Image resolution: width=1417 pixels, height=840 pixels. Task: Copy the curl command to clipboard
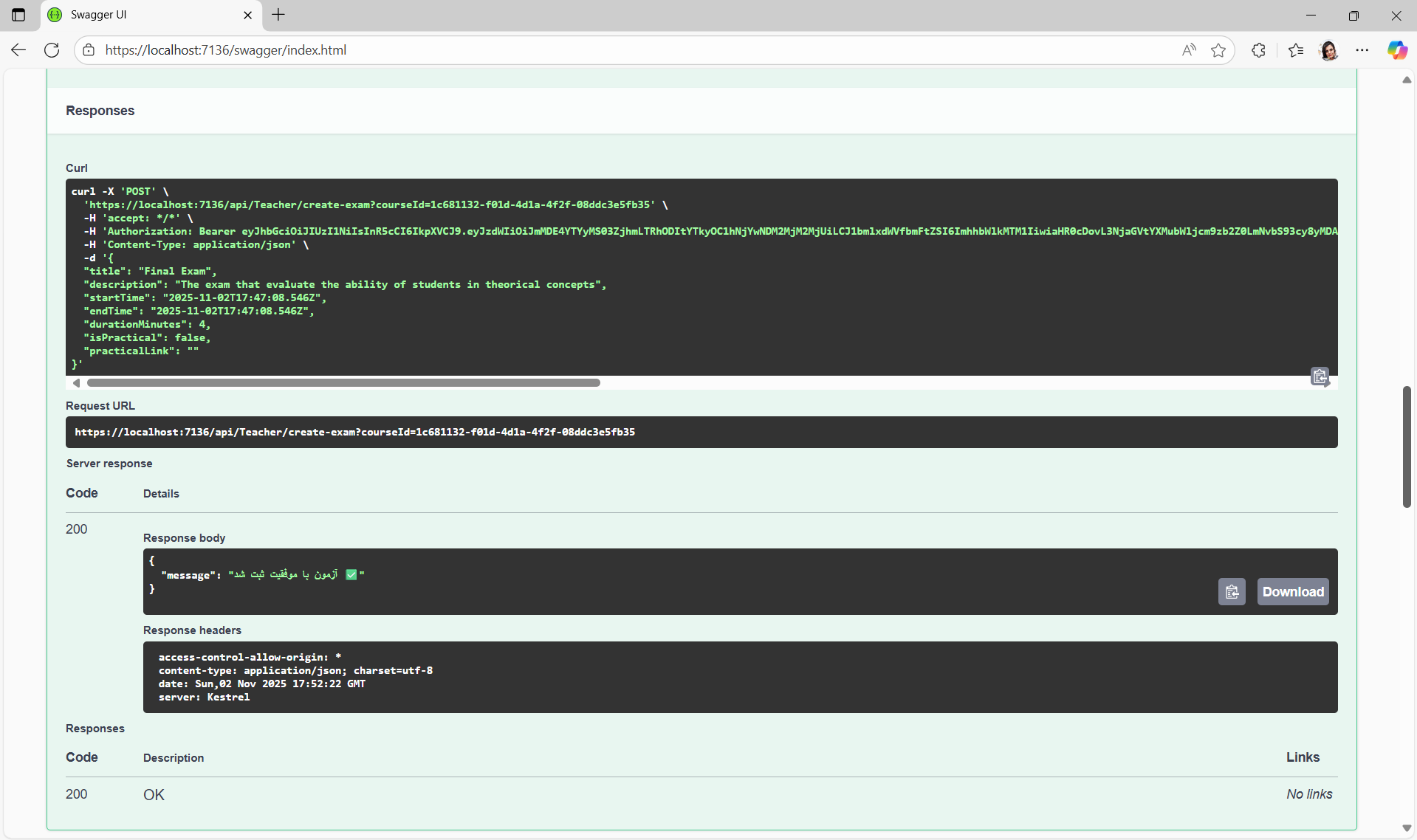tap(1320, 376)
